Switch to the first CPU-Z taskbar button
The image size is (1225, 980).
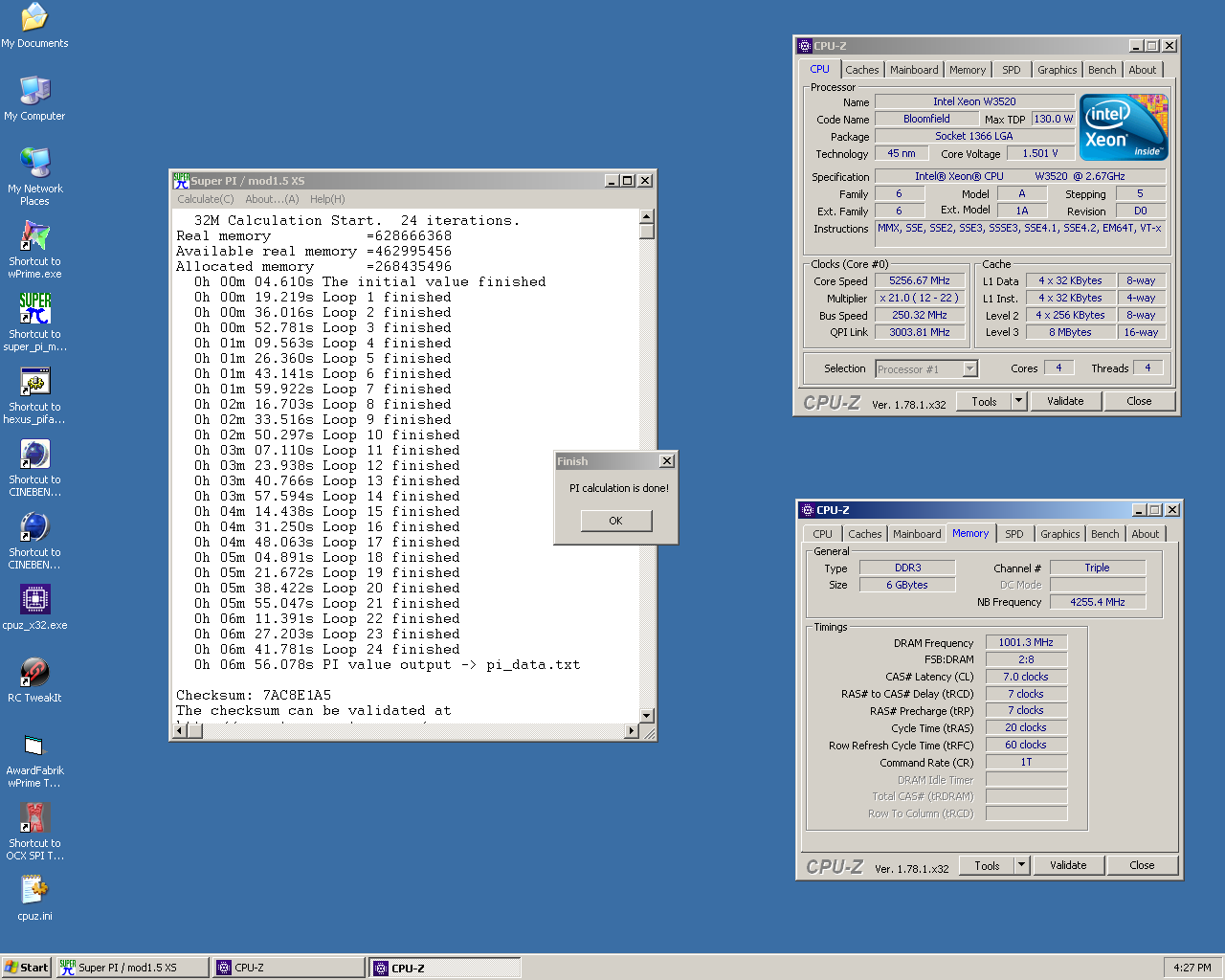tap(288, 968)
